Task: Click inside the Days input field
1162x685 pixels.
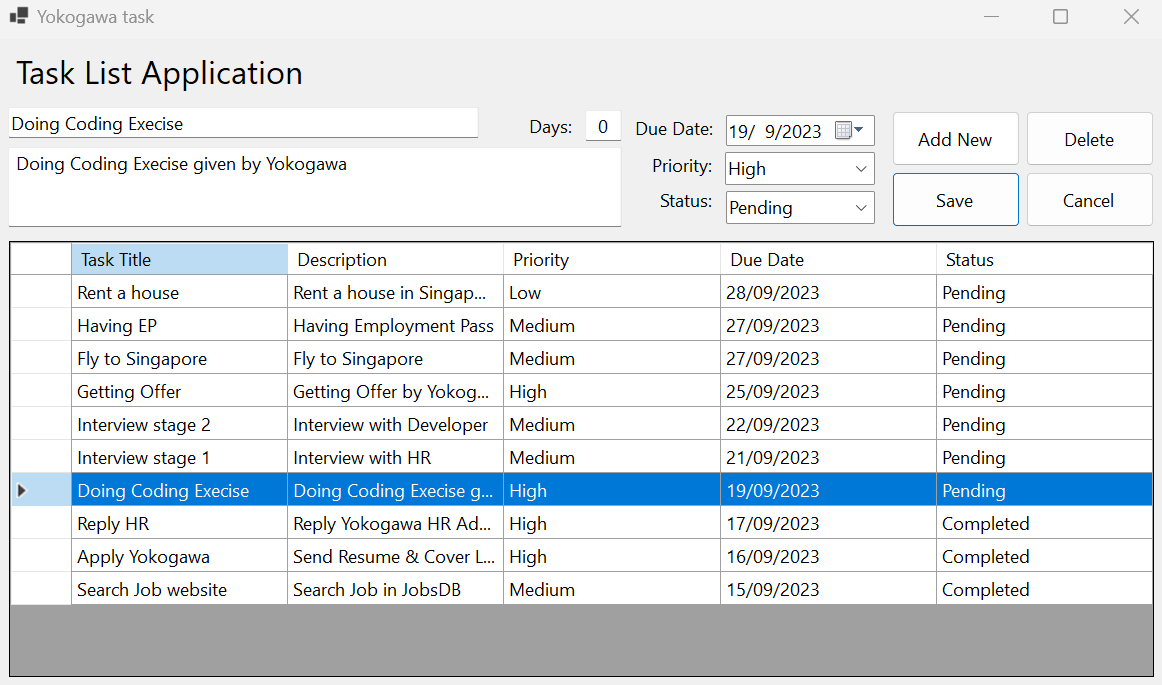Action: click(602, 126)
